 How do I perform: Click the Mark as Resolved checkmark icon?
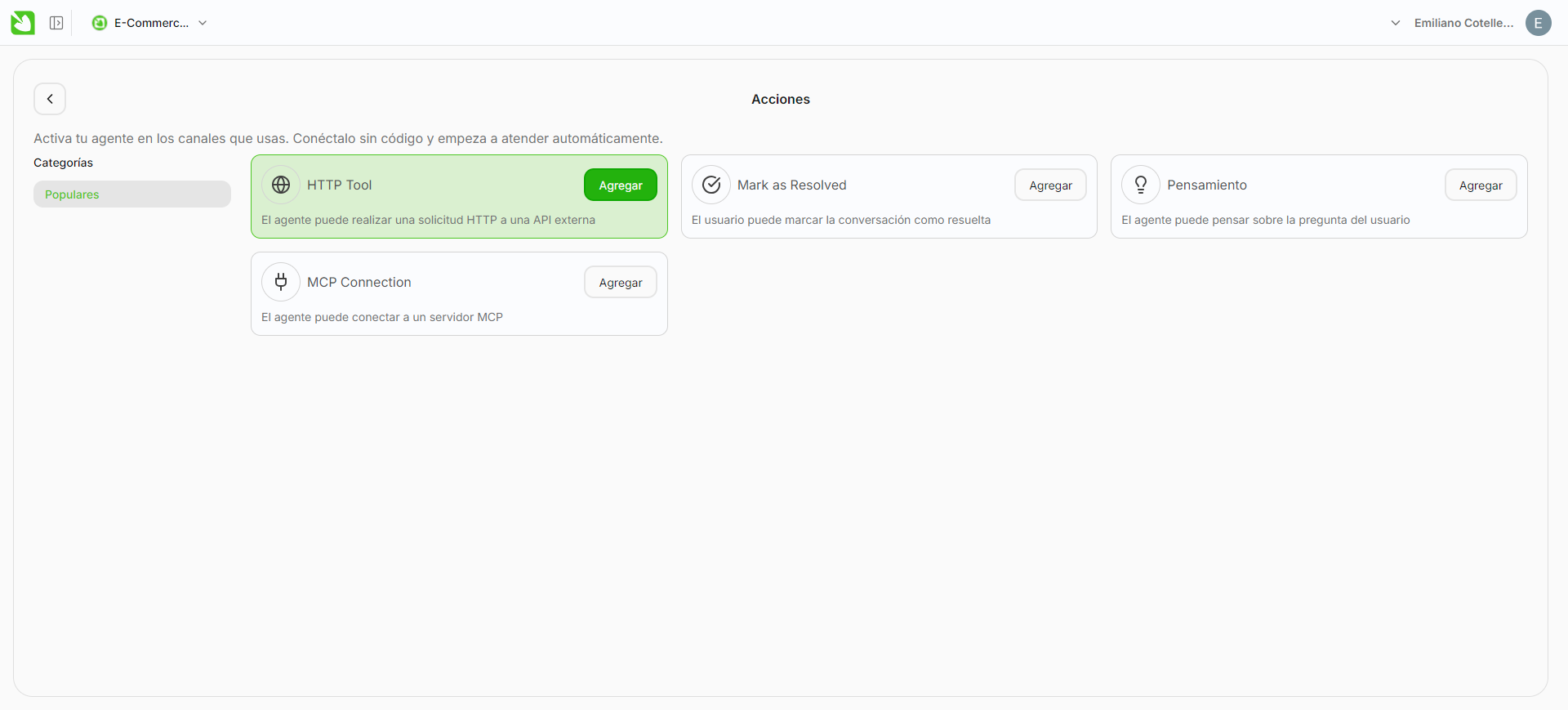click(711, 185)
